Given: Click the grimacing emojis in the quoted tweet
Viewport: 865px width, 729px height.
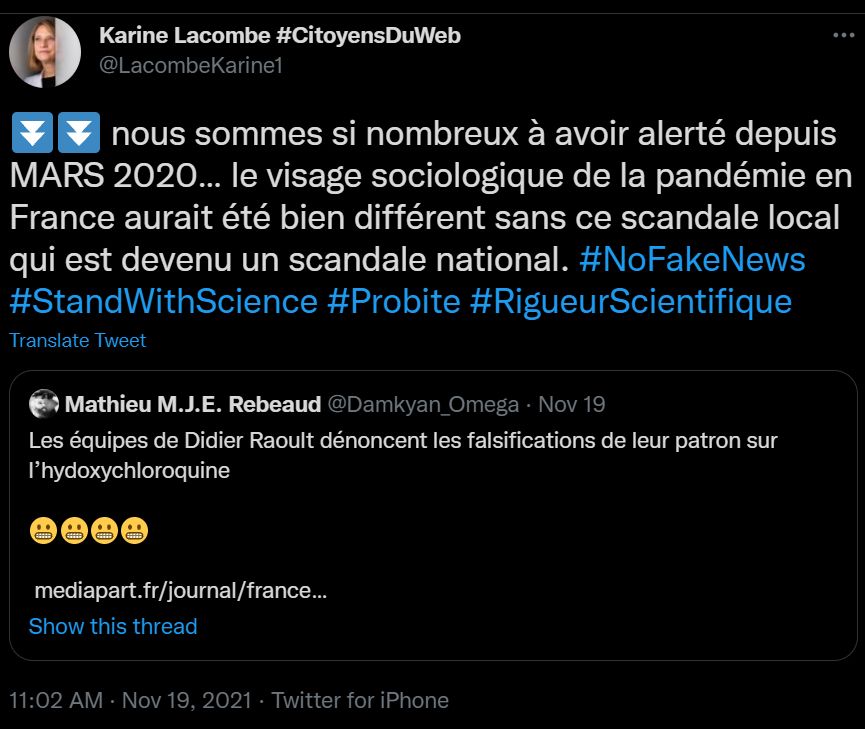Looking at the screenshot, I should coord(89,532).
